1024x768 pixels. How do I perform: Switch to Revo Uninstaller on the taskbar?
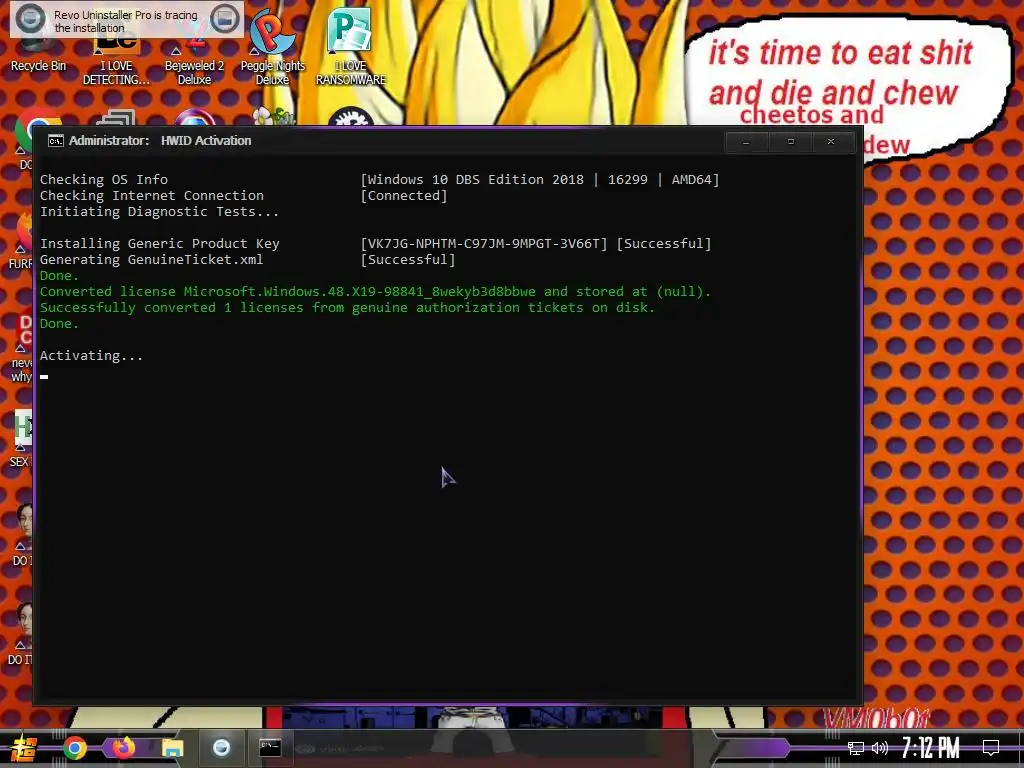(x=221, y=747)
